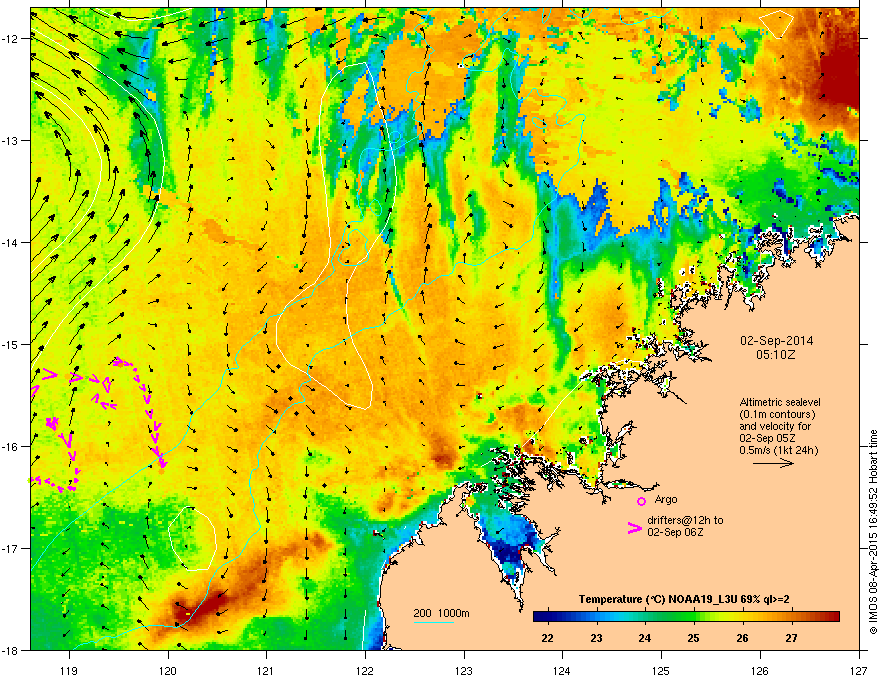
Task: Click the Altimetric sealevel description text
Action: click(780, 426)
